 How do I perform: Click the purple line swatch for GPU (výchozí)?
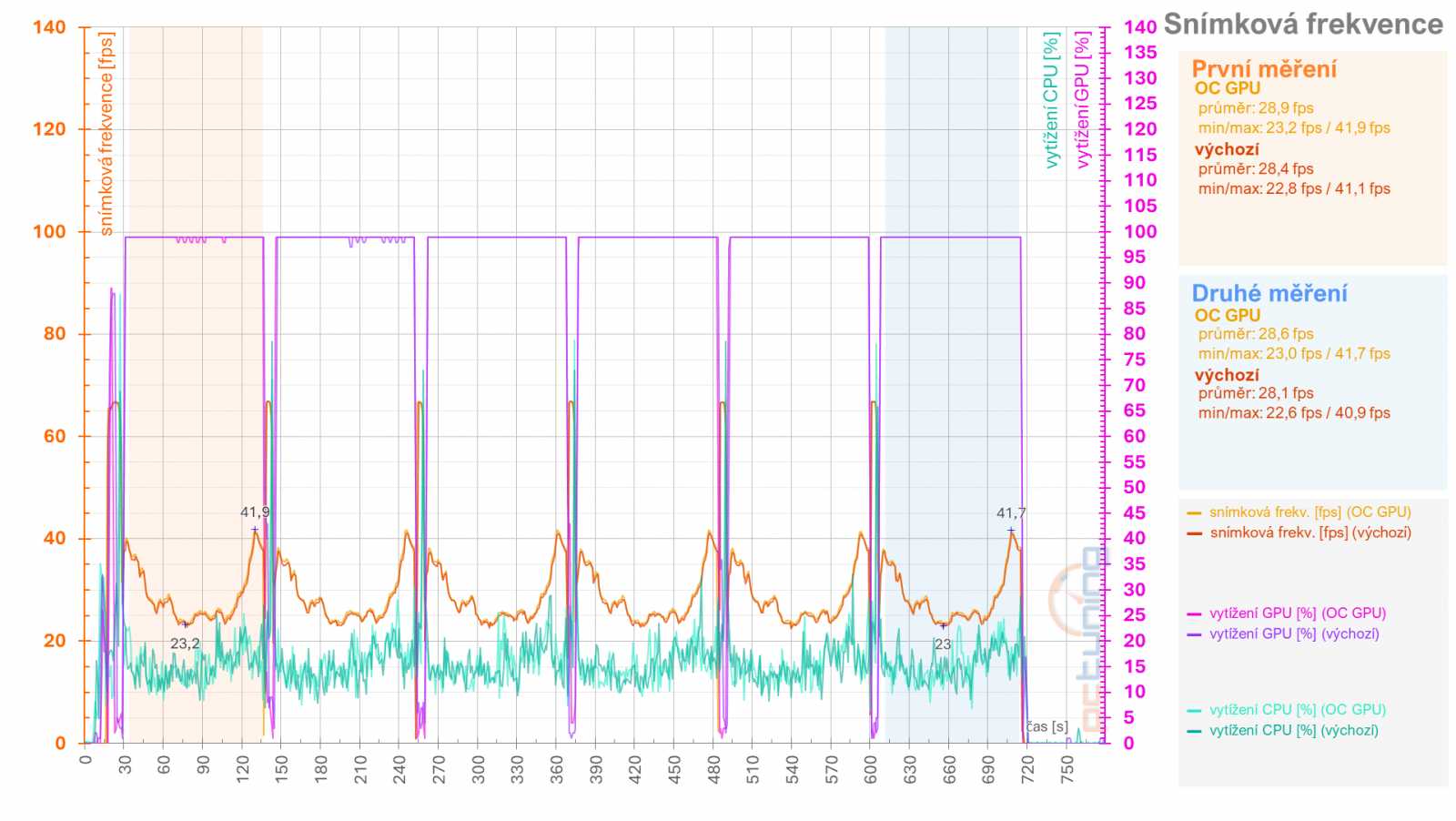[x=1195, y=634]
